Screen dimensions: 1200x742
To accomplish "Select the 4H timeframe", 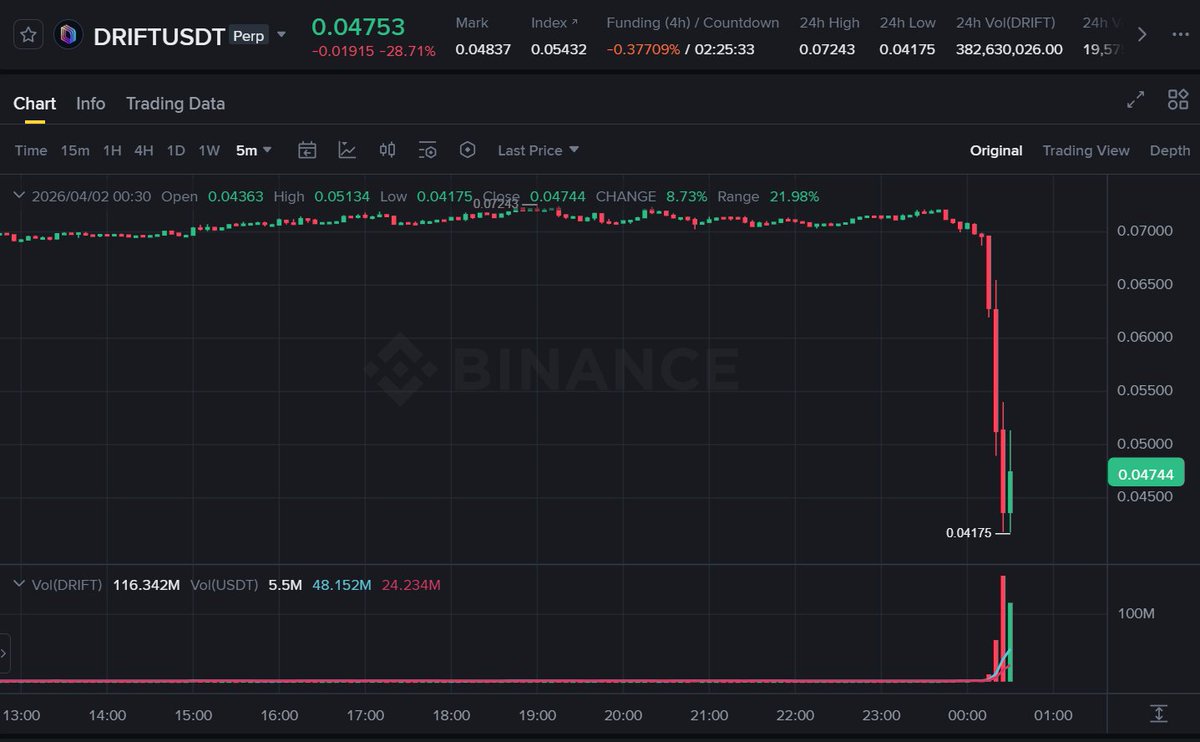I will [144, 150].
